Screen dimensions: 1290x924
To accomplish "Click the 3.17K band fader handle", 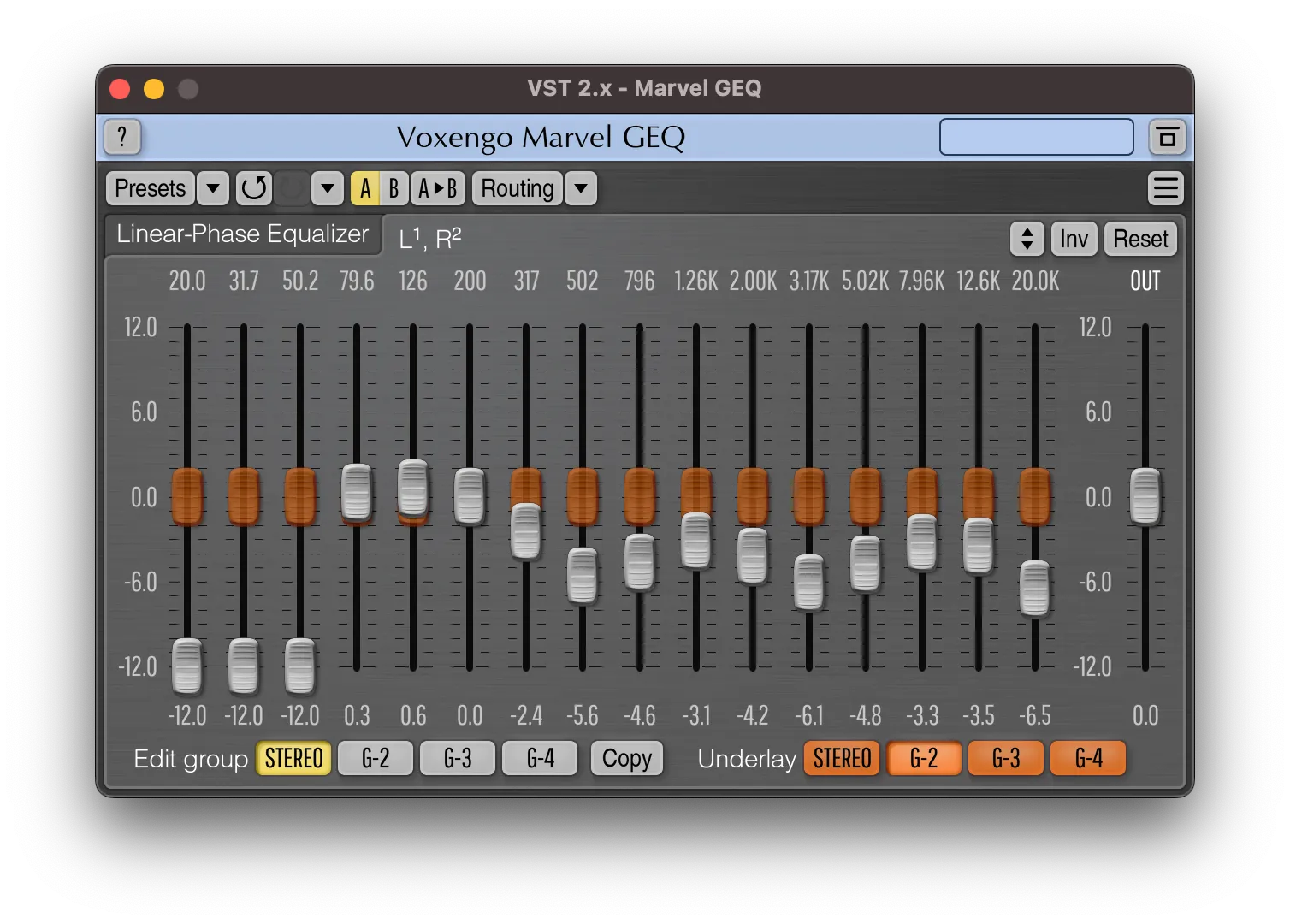I will 809,583.
